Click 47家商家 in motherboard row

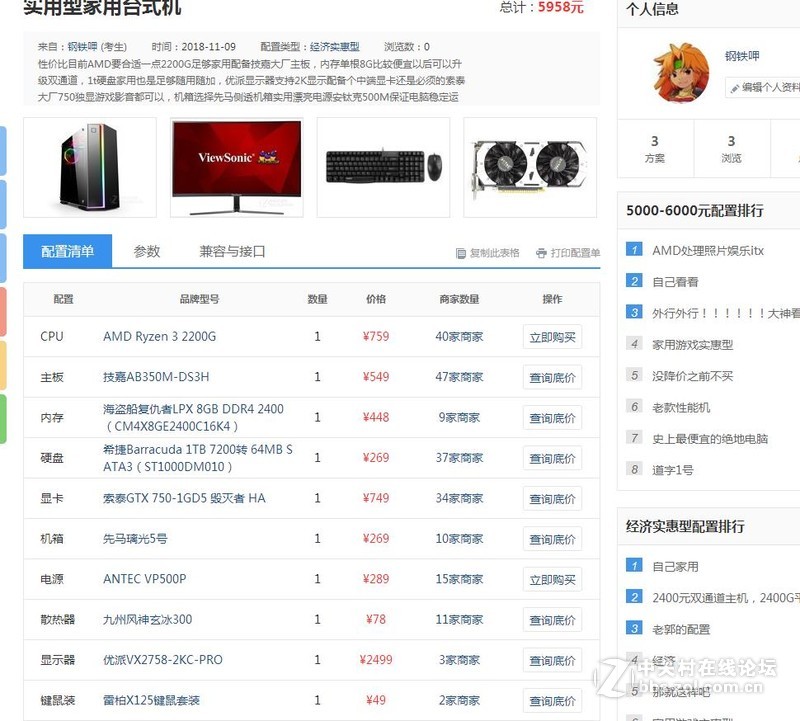pyautogui.click(x=459, y=377)
